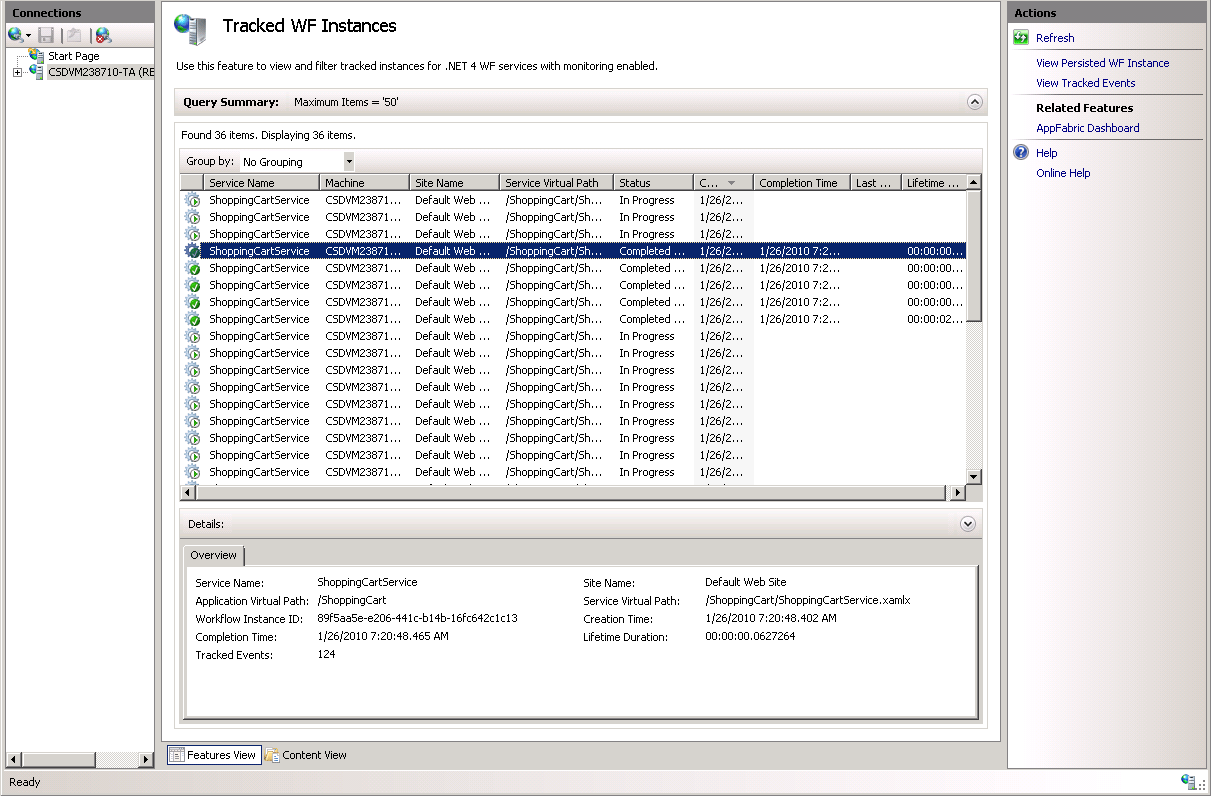
Task: Click the Start Page server icon
Action: pos(37,56)
